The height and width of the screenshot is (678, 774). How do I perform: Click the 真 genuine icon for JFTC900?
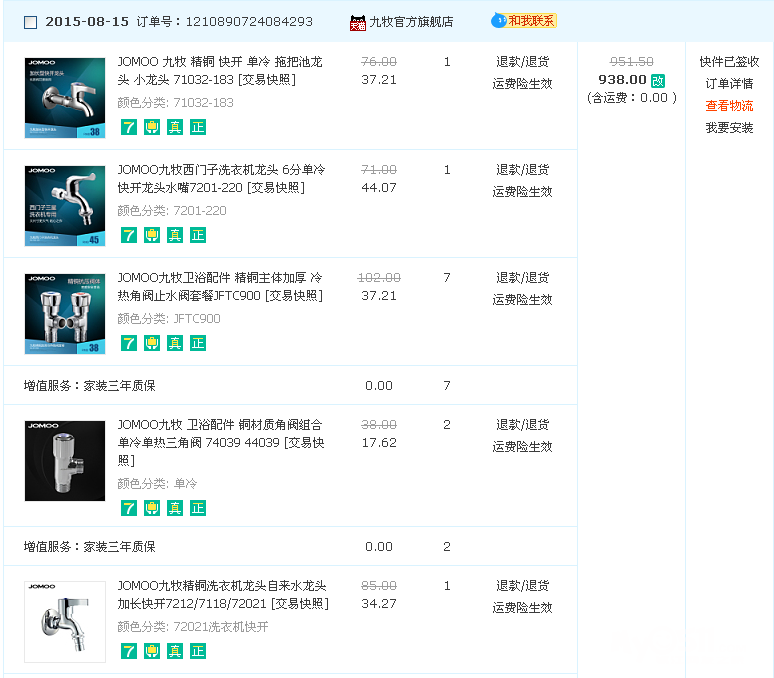[x=175, y=343]
